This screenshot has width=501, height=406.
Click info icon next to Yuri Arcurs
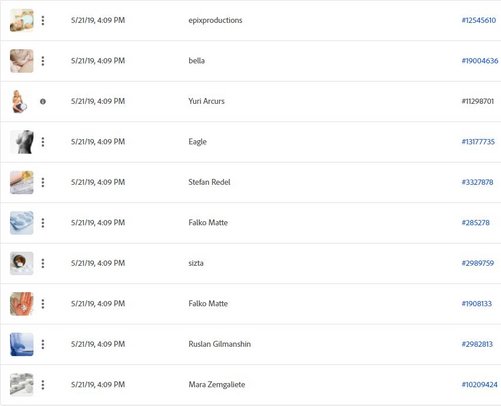(43, 101)
